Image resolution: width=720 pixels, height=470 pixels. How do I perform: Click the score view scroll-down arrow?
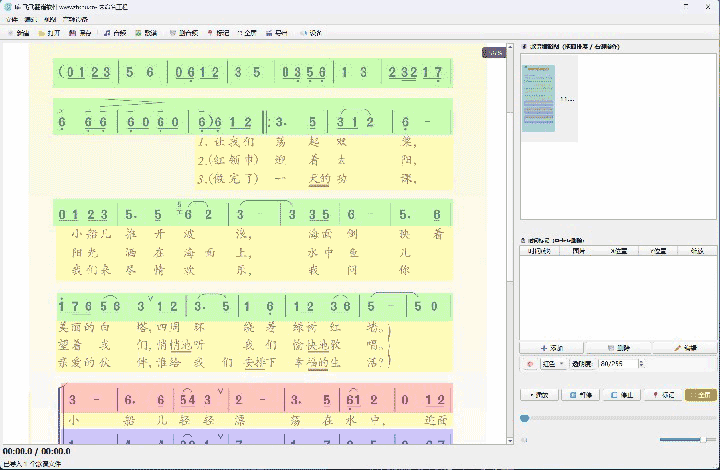(x=510, y=441)
